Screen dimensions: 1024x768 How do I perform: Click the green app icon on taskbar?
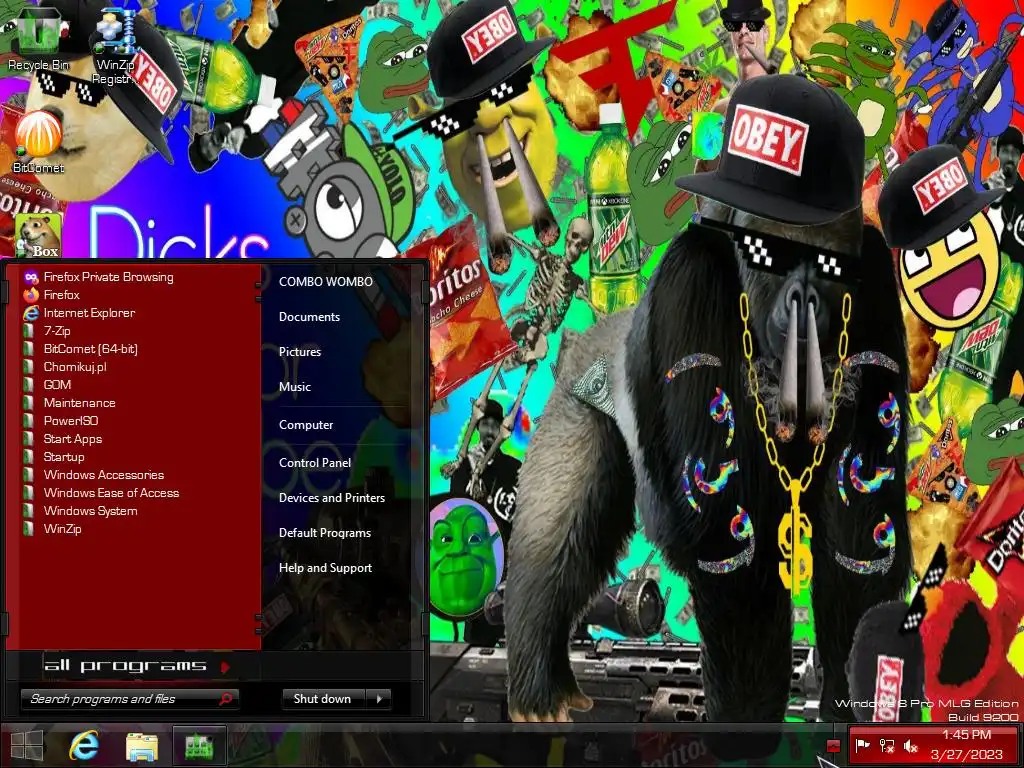click(199, 746)
